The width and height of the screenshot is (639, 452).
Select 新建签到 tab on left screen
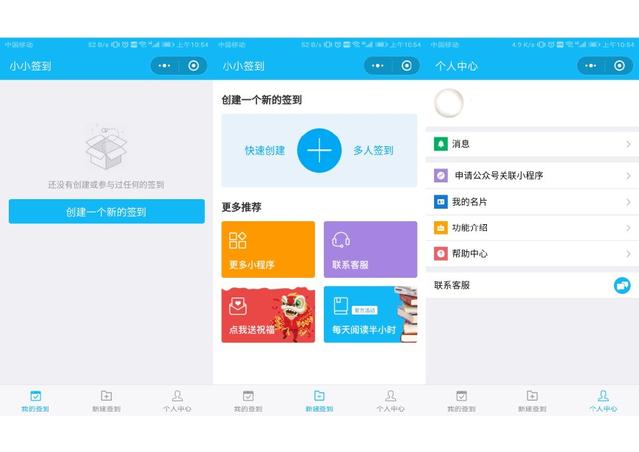click(x=106, y=401)
